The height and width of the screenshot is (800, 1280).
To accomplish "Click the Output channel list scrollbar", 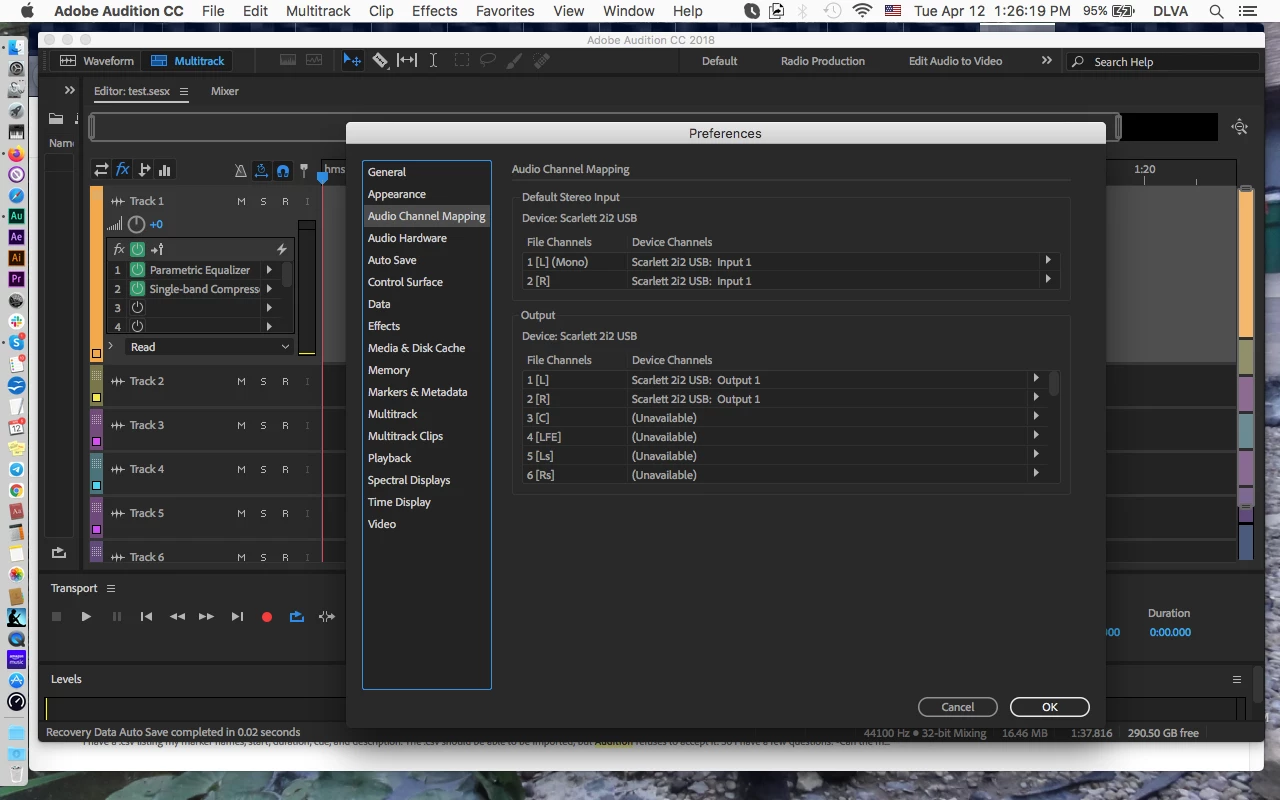I will [x=1054, y=383].
